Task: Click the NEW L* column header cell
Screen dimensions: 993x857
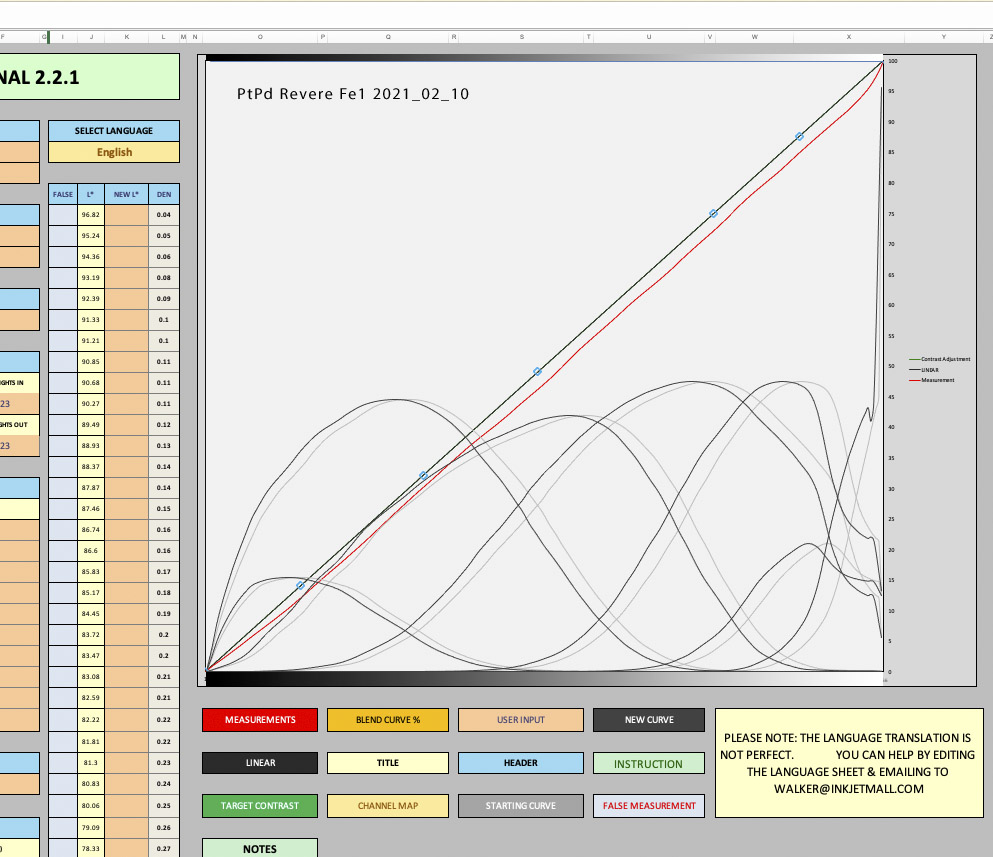Action: tap(126, 194)
